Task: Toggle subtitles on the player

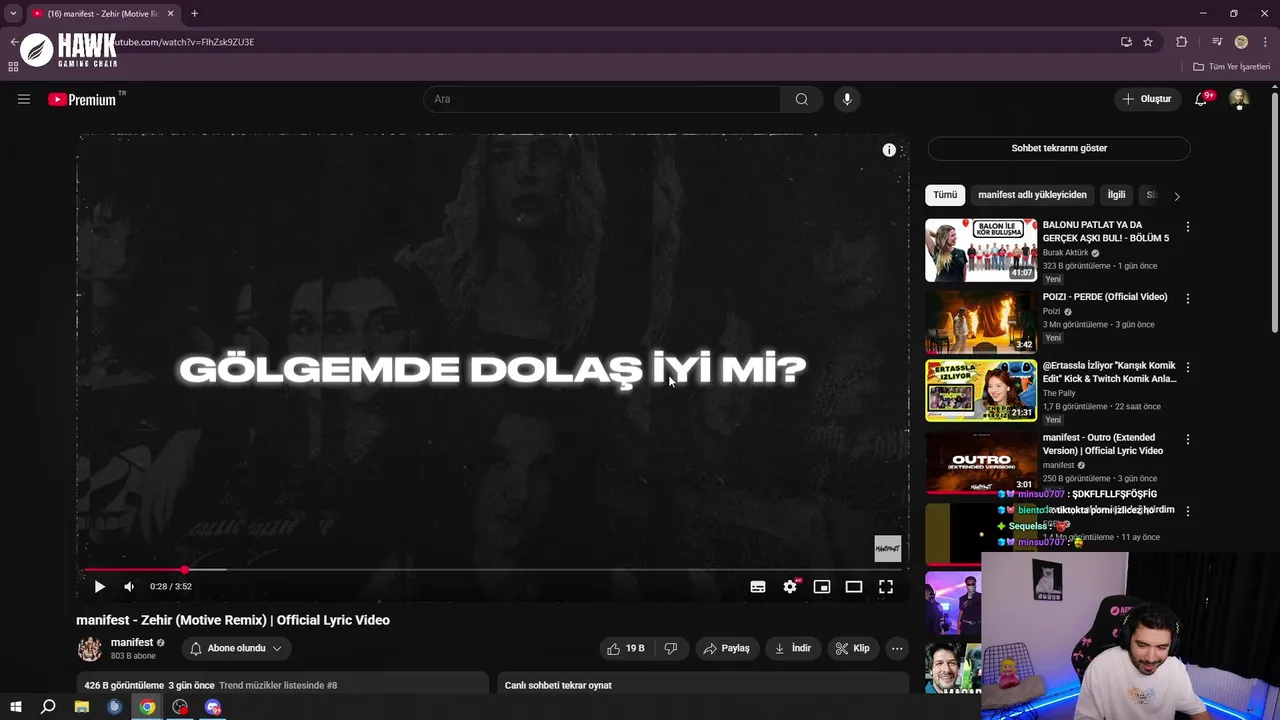Action: coord(758,587)
